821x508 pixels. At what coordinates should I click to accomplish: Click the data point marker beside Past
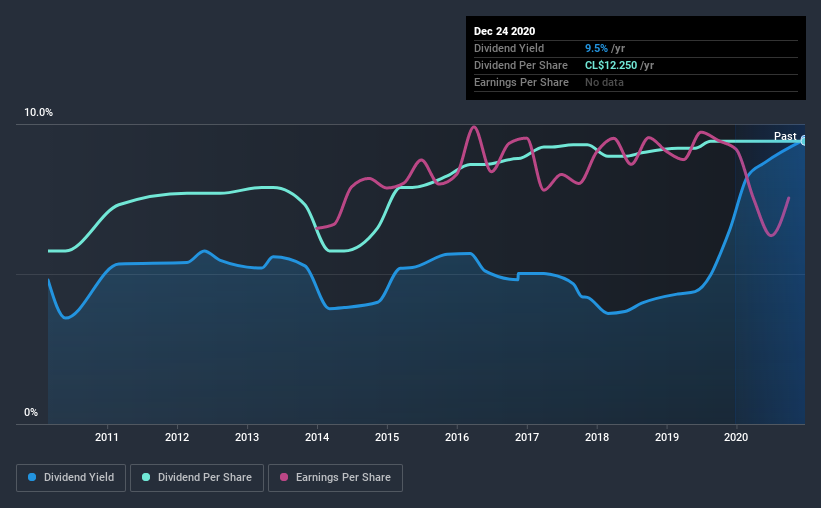[803, 140]
